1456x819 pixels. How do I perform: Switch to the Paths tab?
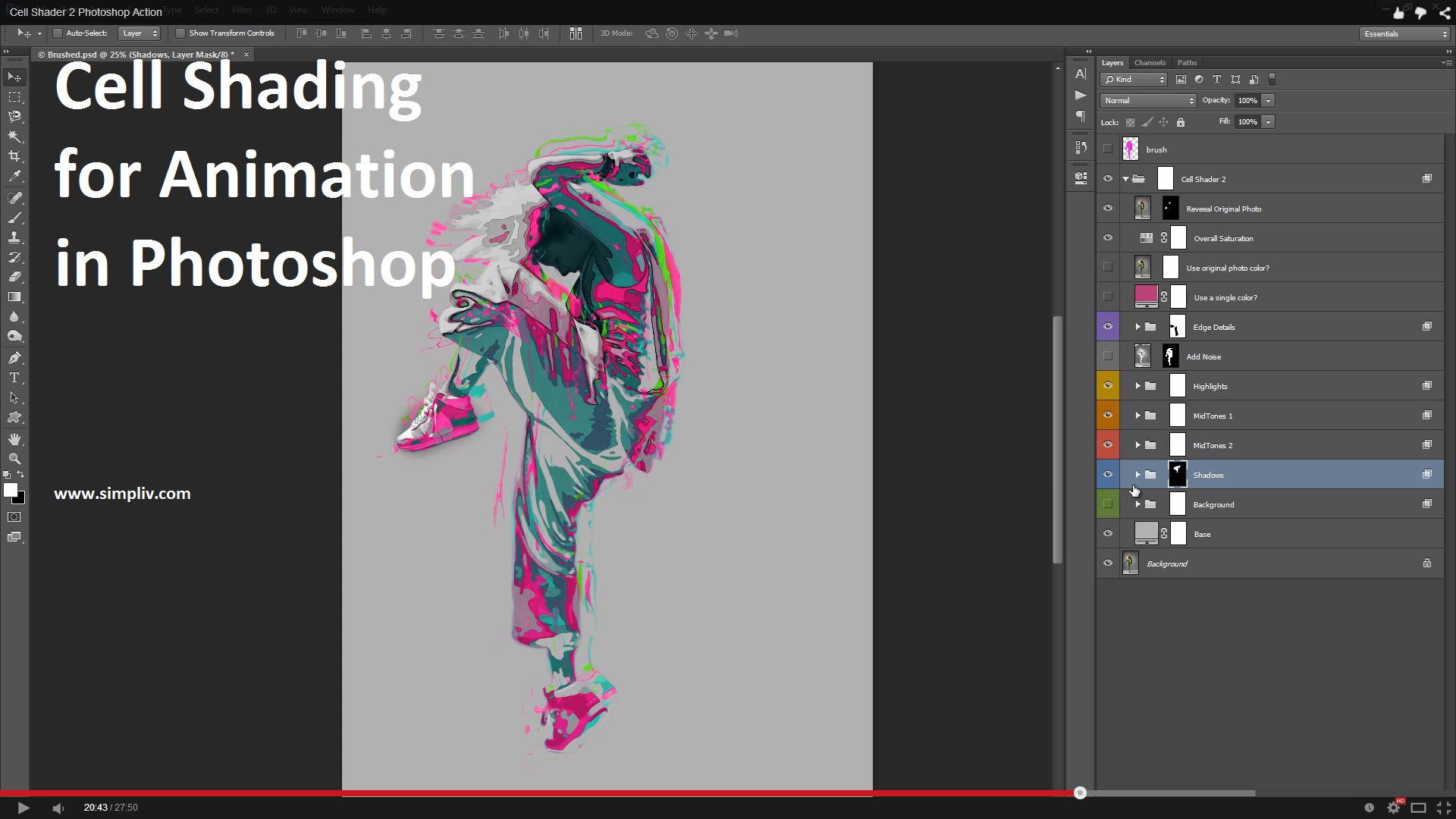pos(1187,63)
